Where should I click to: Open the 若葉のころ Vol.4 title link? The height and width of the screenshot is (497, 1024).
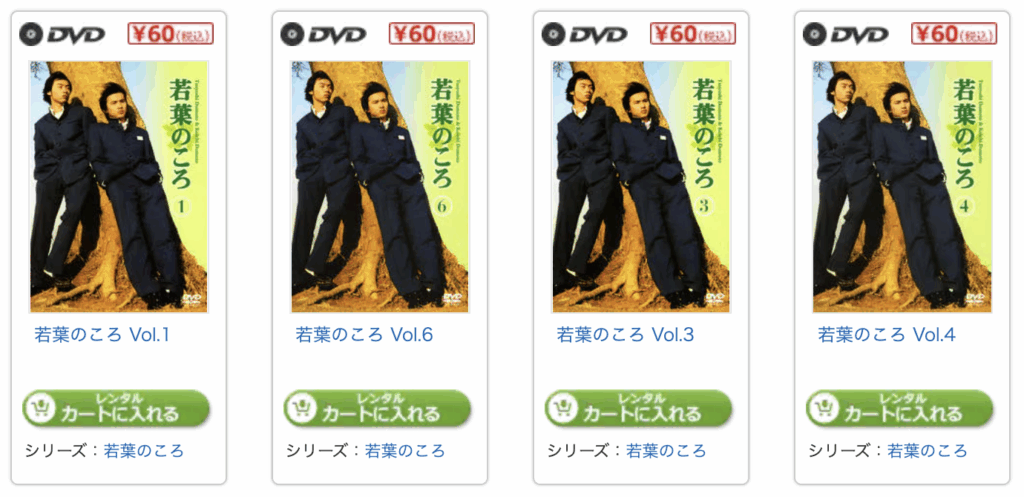click(887, 335)
